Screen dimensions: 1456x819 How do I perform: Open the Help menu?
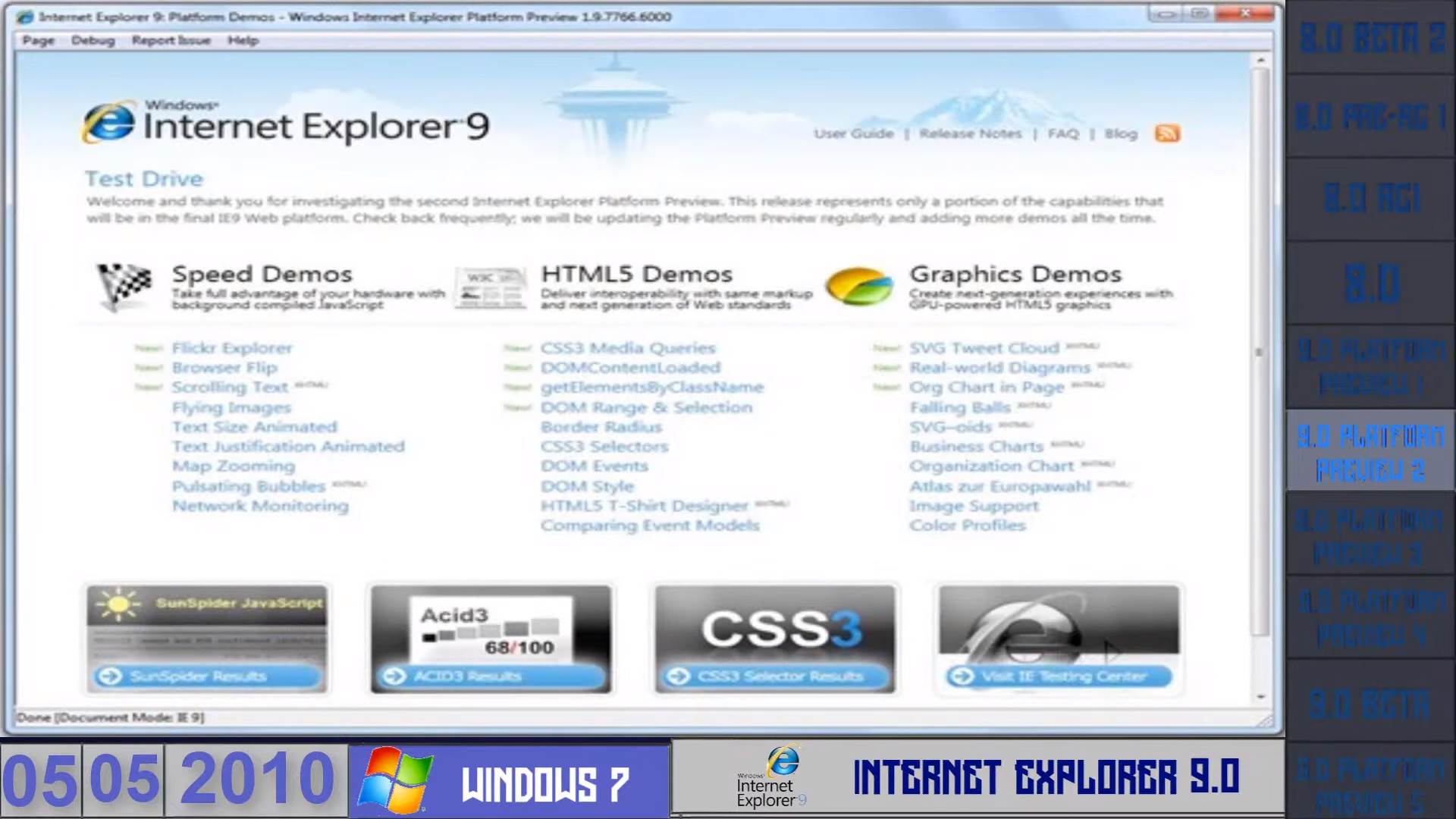point(241,40)
